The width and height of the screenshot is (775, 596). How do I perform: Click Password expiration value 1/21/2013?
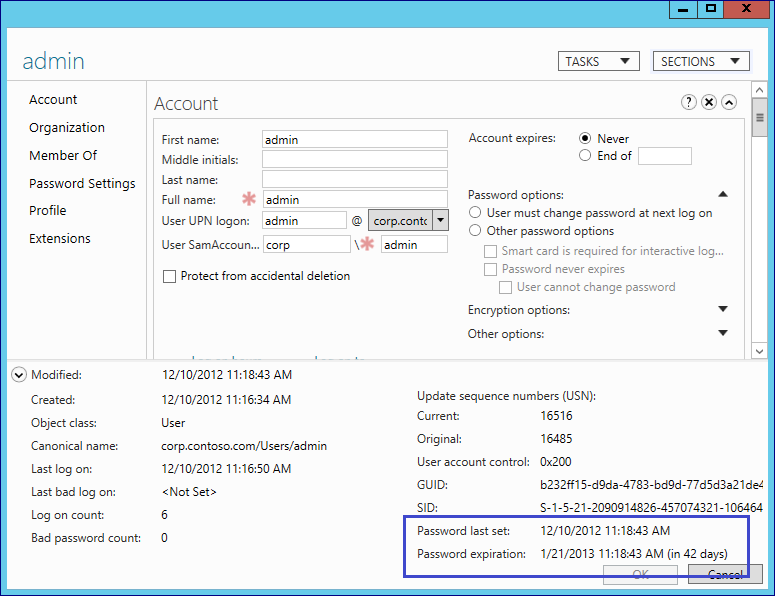click(x=634, y=554)
